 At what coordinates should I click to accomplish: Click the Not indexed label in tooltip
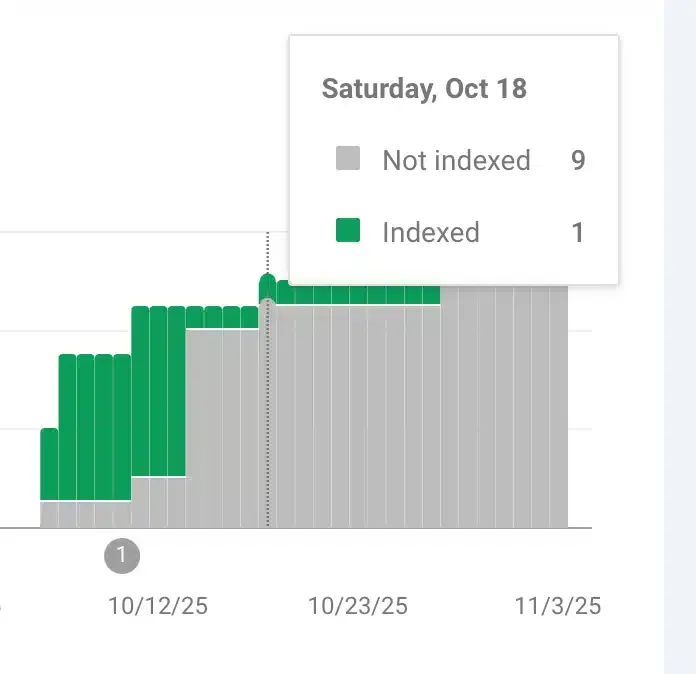[x=456, y=160]
